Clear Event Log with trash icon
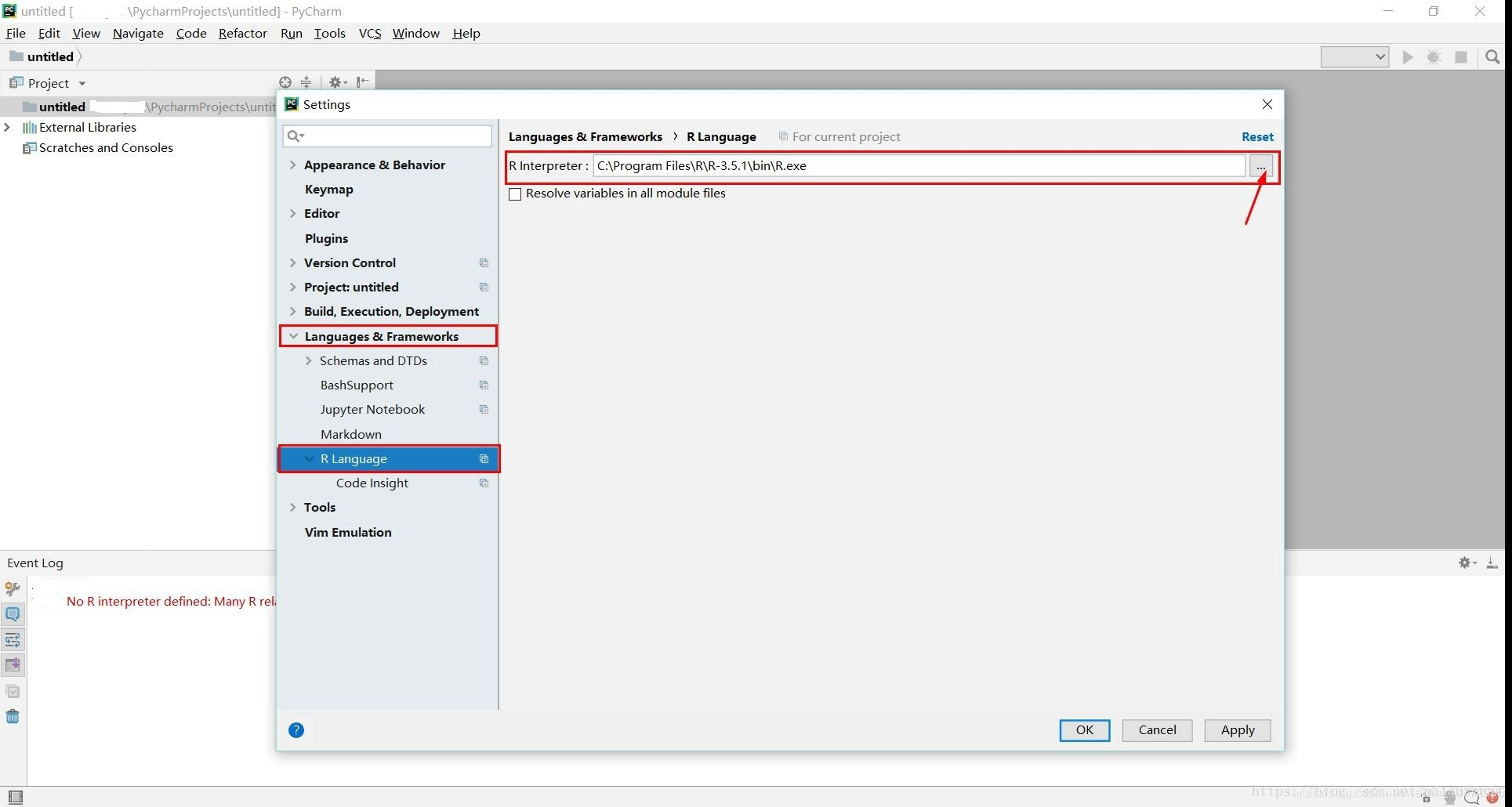1512x807 pixels. click(13, 716)
